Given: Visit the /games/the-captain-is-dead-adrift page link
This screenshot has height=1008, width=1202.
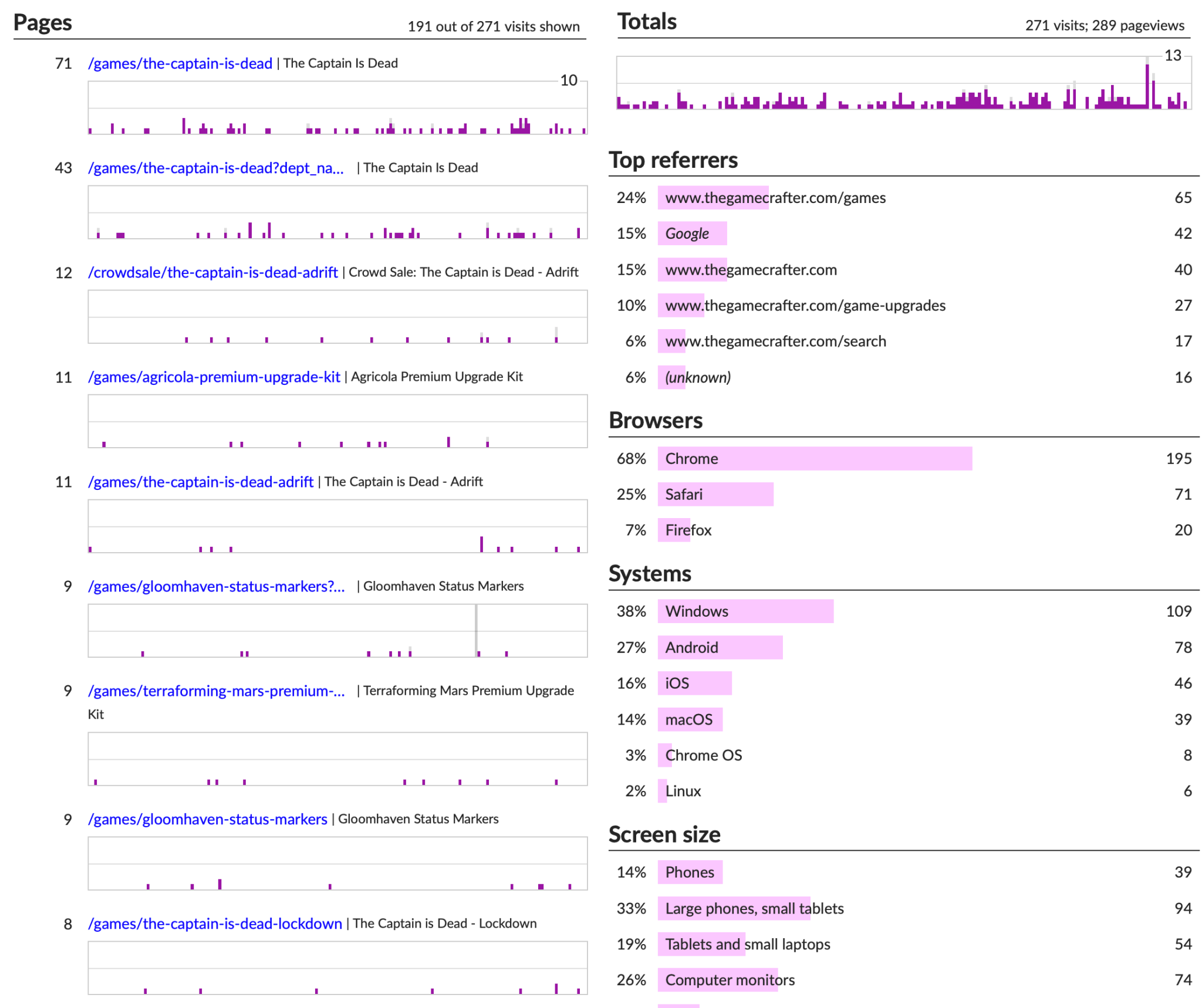Looking at the screenshot, I should tap(200, 482).
